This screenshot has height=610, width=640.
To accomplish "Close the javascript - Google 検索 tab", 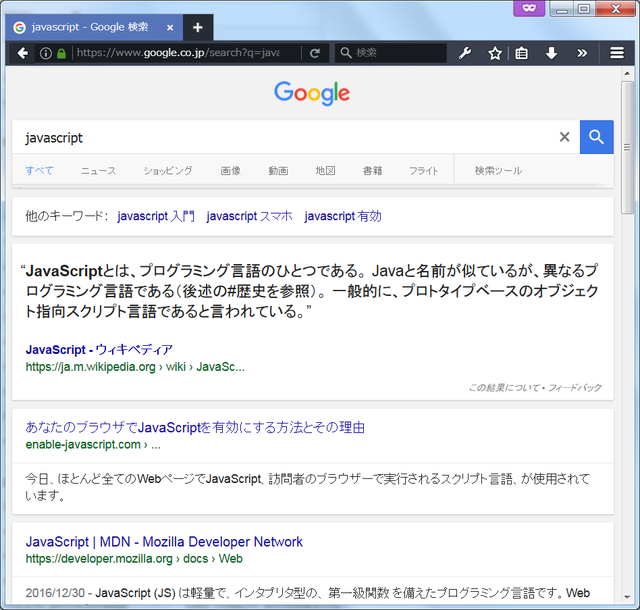I will (170, 28).
